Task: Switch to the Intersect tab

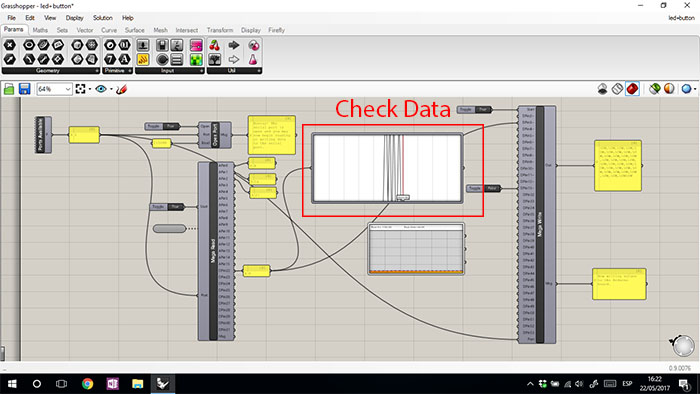Action: pos(187,30)
